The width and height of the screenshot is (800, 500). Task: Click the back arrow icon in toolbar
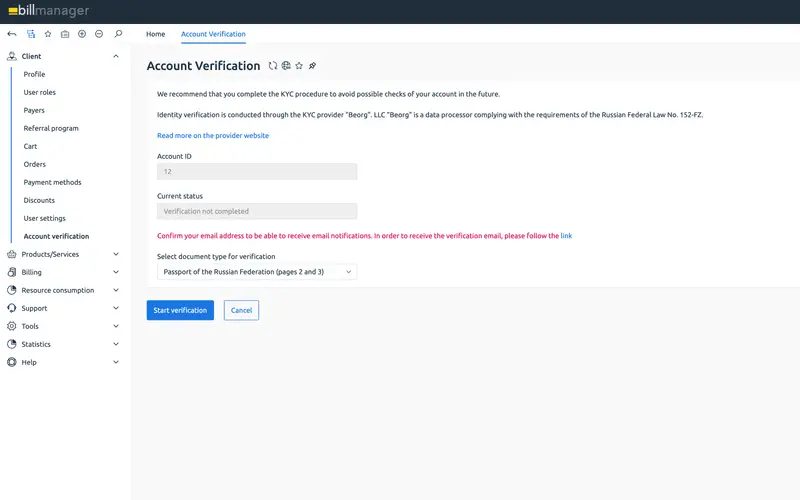coord(12,34)
